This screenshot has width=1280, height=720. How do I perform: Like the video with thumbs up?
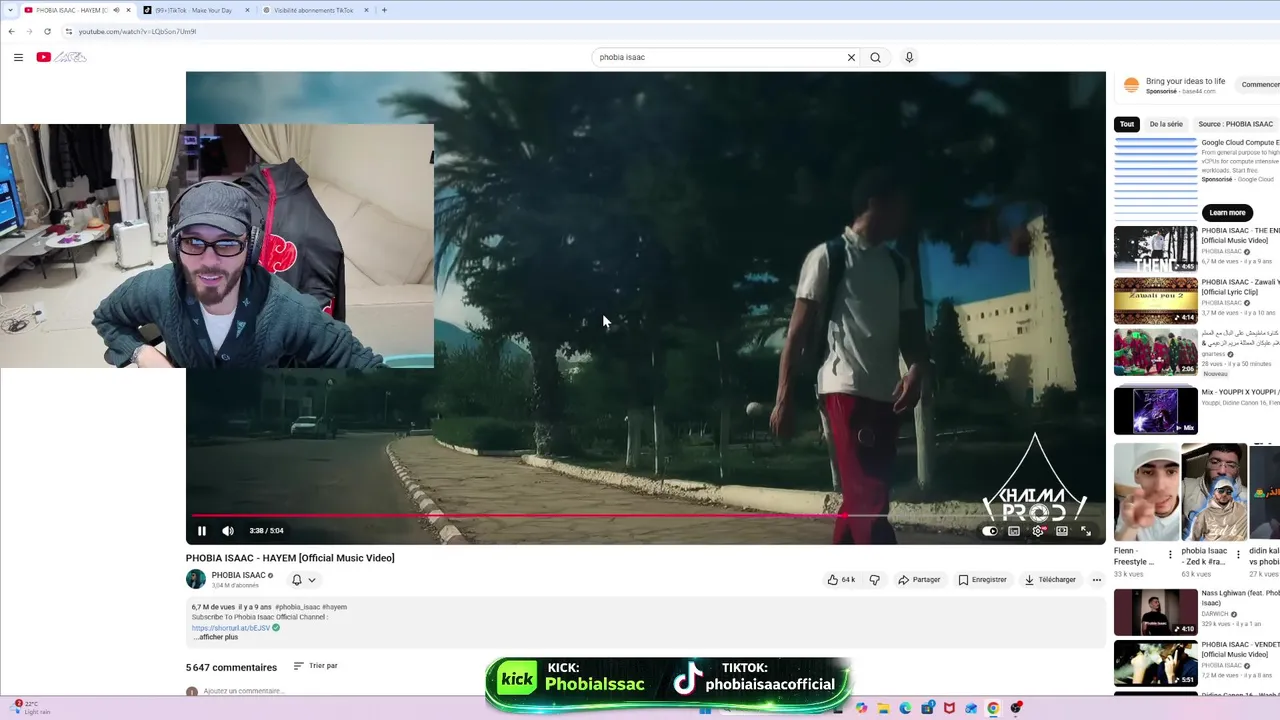click(840, 580)
